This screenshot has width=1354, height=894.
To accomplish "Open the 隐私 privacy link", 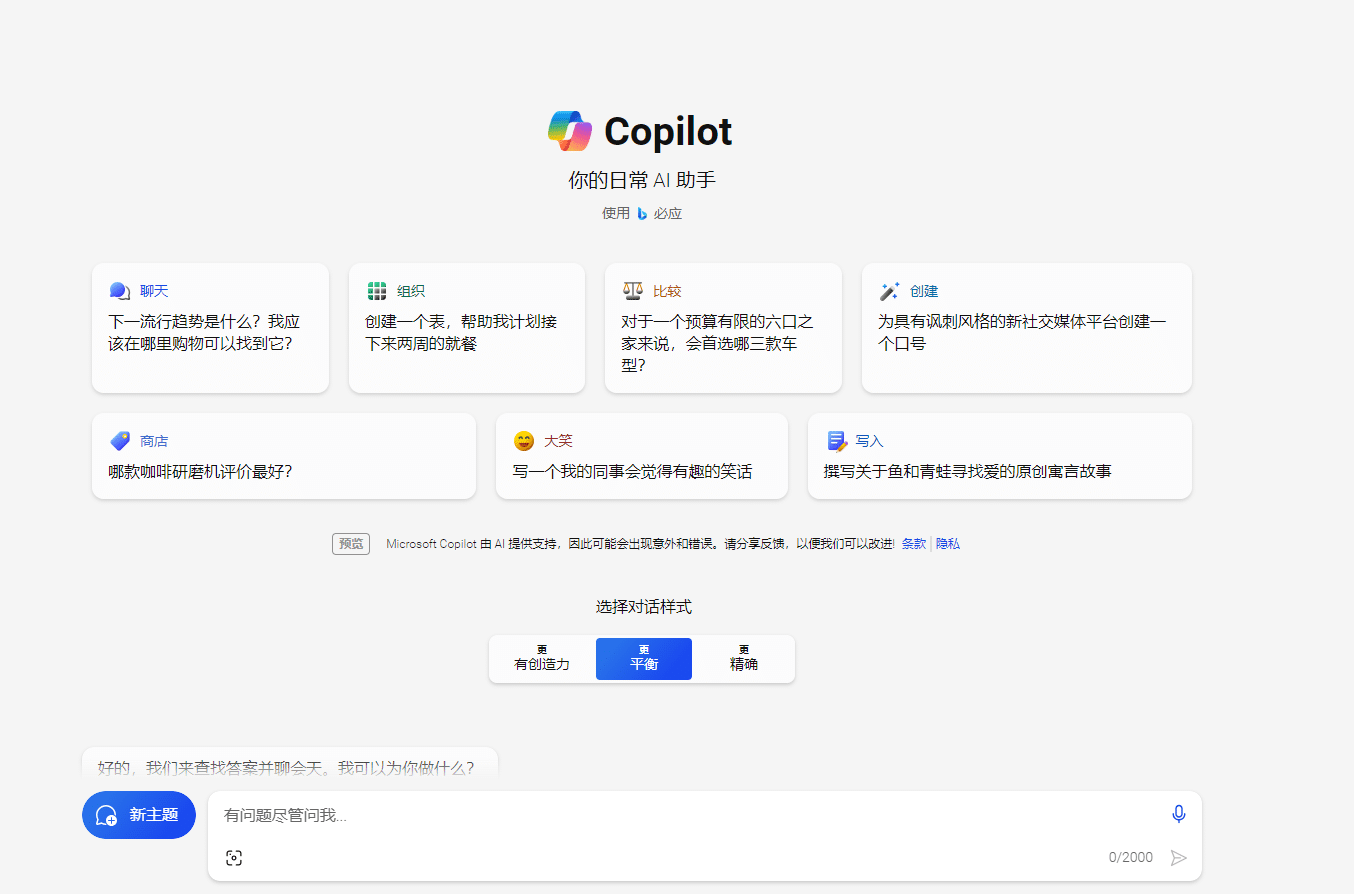I will tap(948, 544).
